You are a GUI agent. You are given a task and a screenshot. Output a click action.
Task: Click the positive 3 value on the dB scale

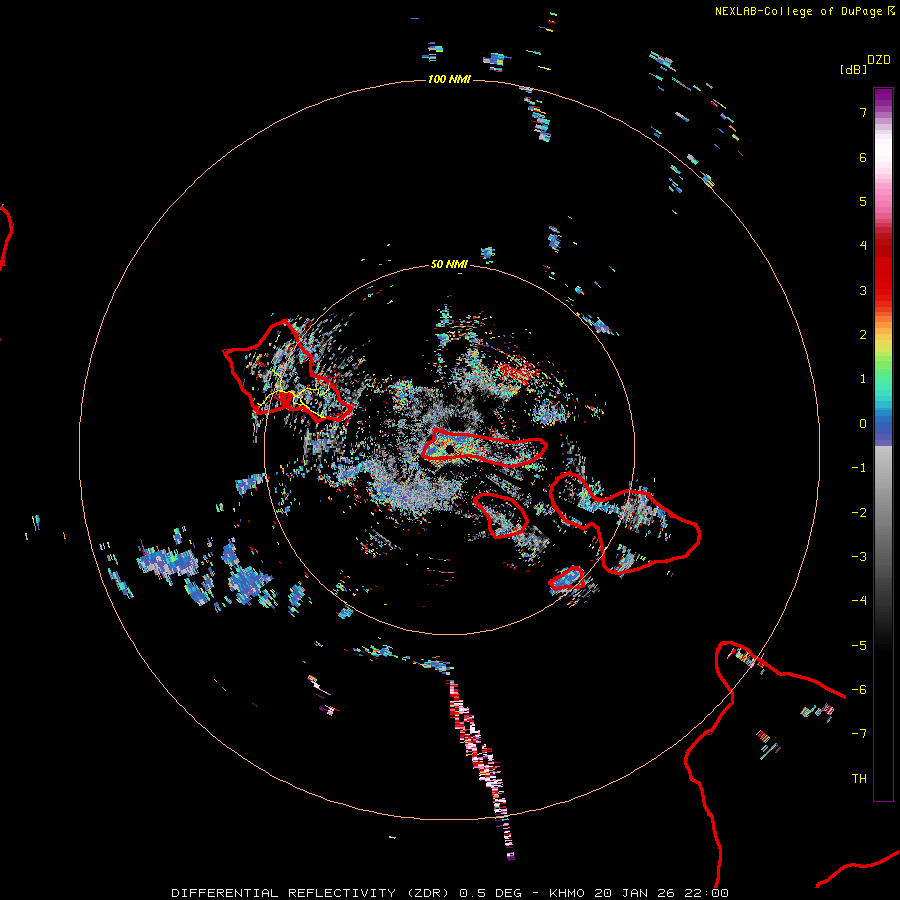pyautogui.click(x=863, y=290)
